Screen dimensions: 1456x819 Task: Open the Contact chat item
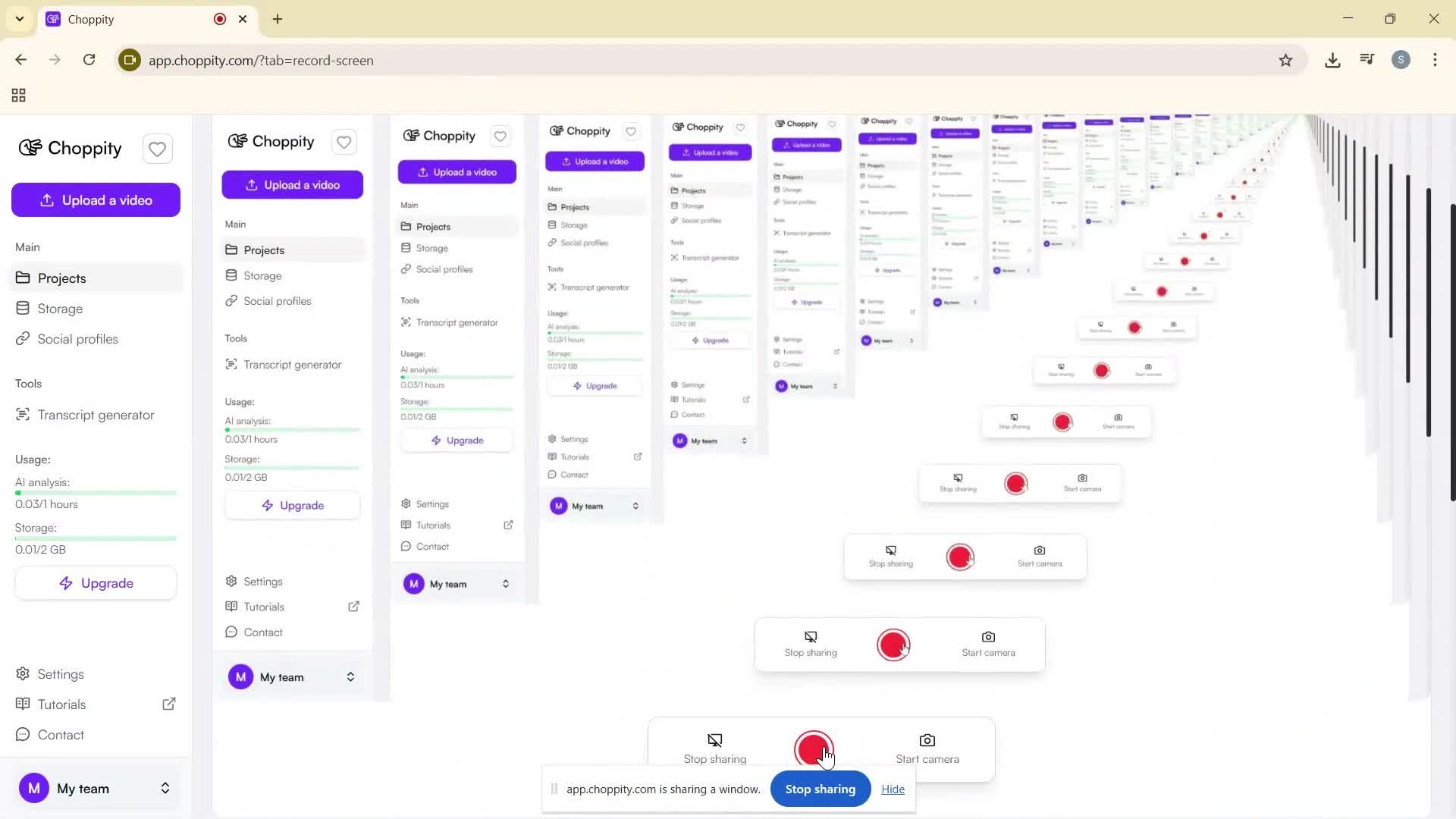click(61, 735)
